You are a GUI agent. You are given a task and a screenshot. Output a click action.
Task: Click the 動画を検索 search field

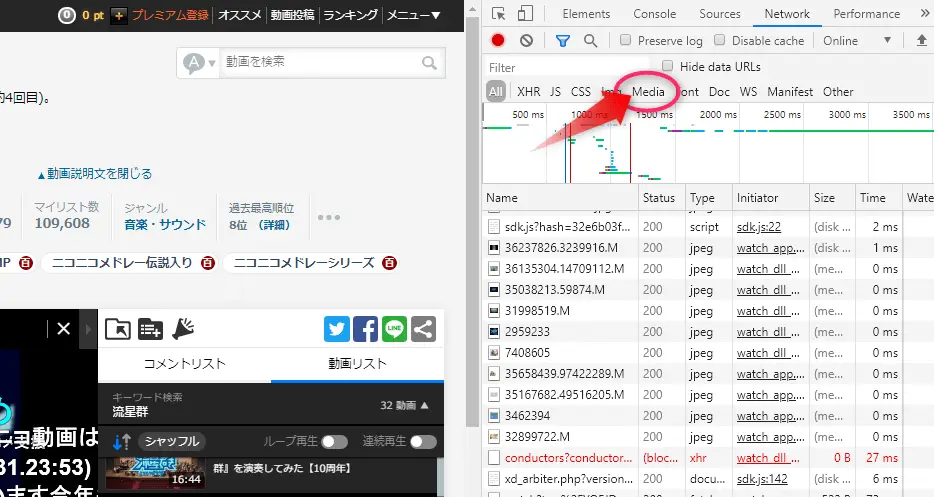click(x=318, y=62)
